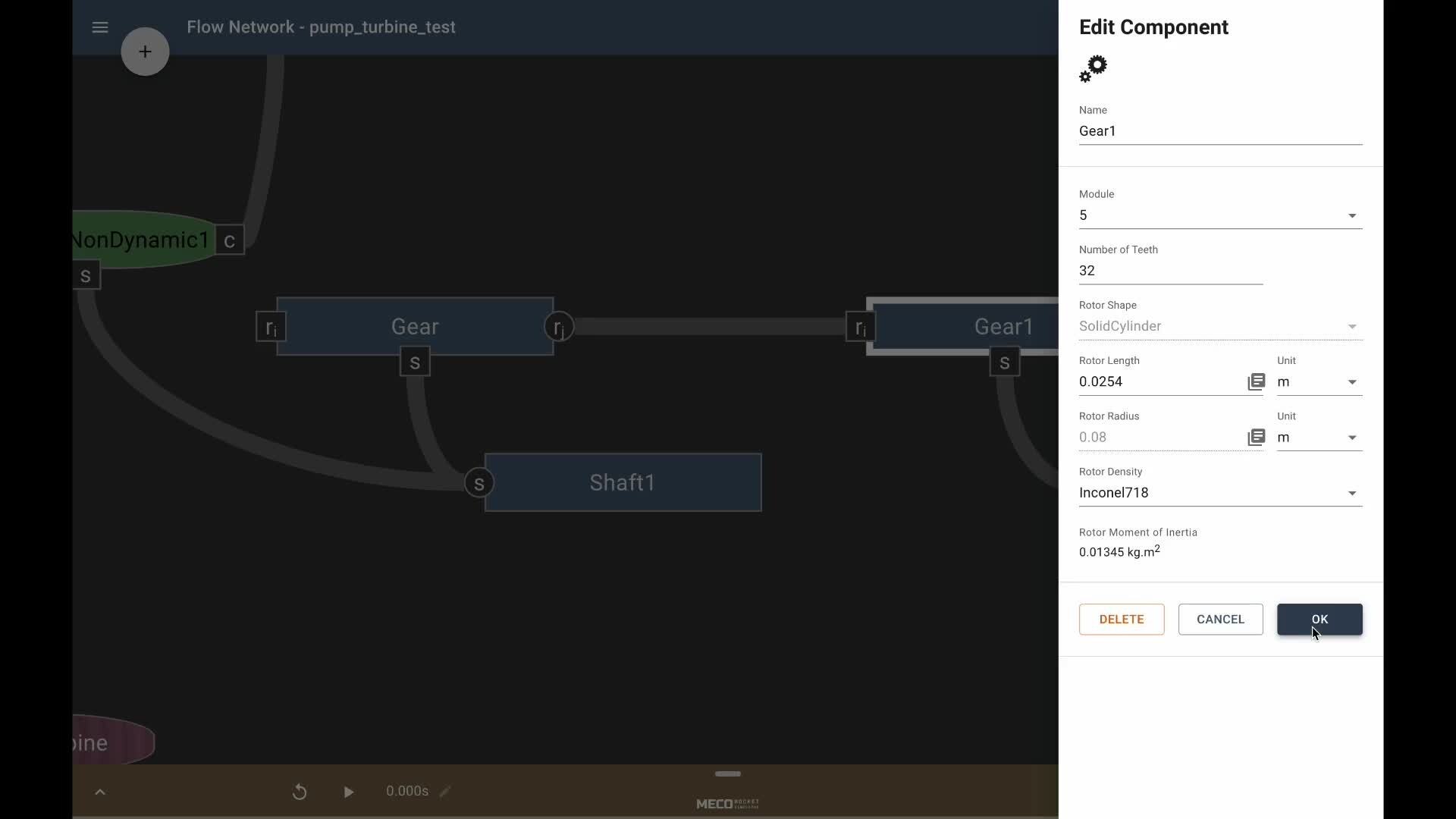Open the Module dropdown
This screenshot has width=1456, height=819.
1219,215
